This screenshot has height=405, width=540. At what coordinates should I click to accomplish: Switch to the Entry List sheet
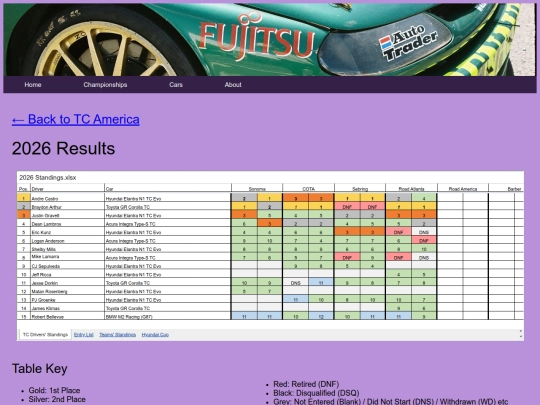(84, 334)
